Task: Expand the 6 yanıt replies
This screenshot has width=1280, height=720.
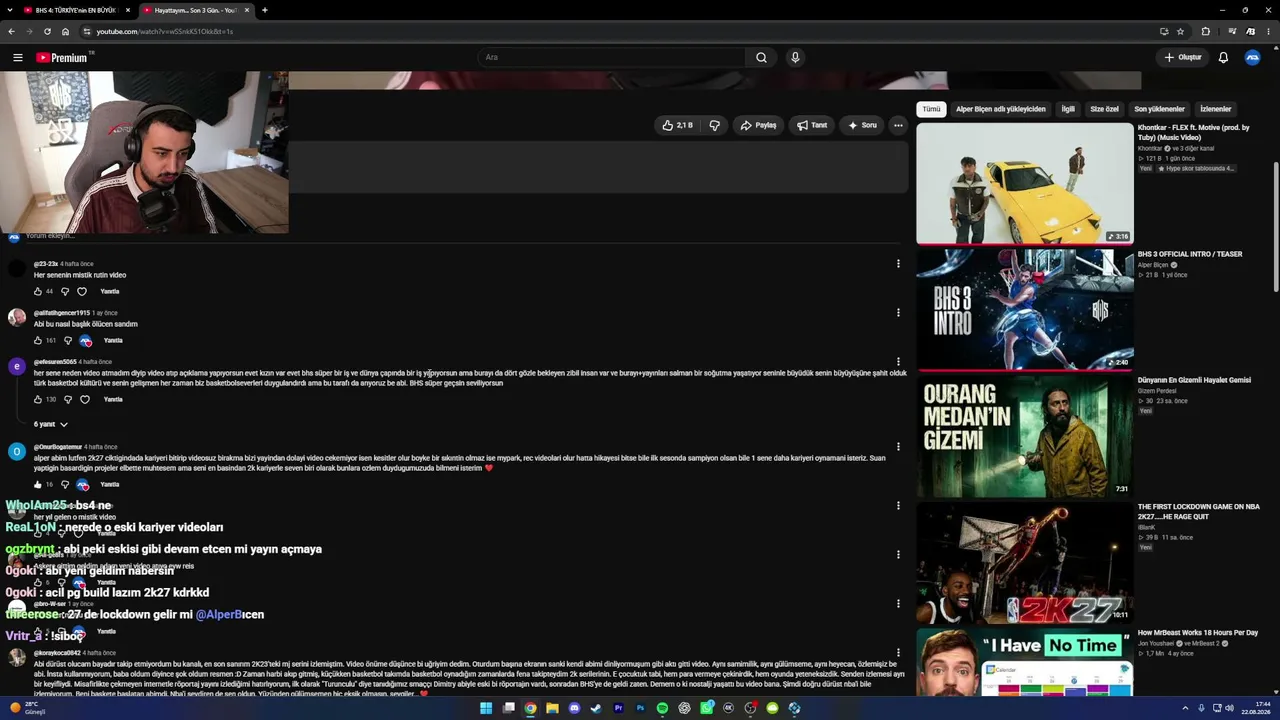Action: point(51,424)
